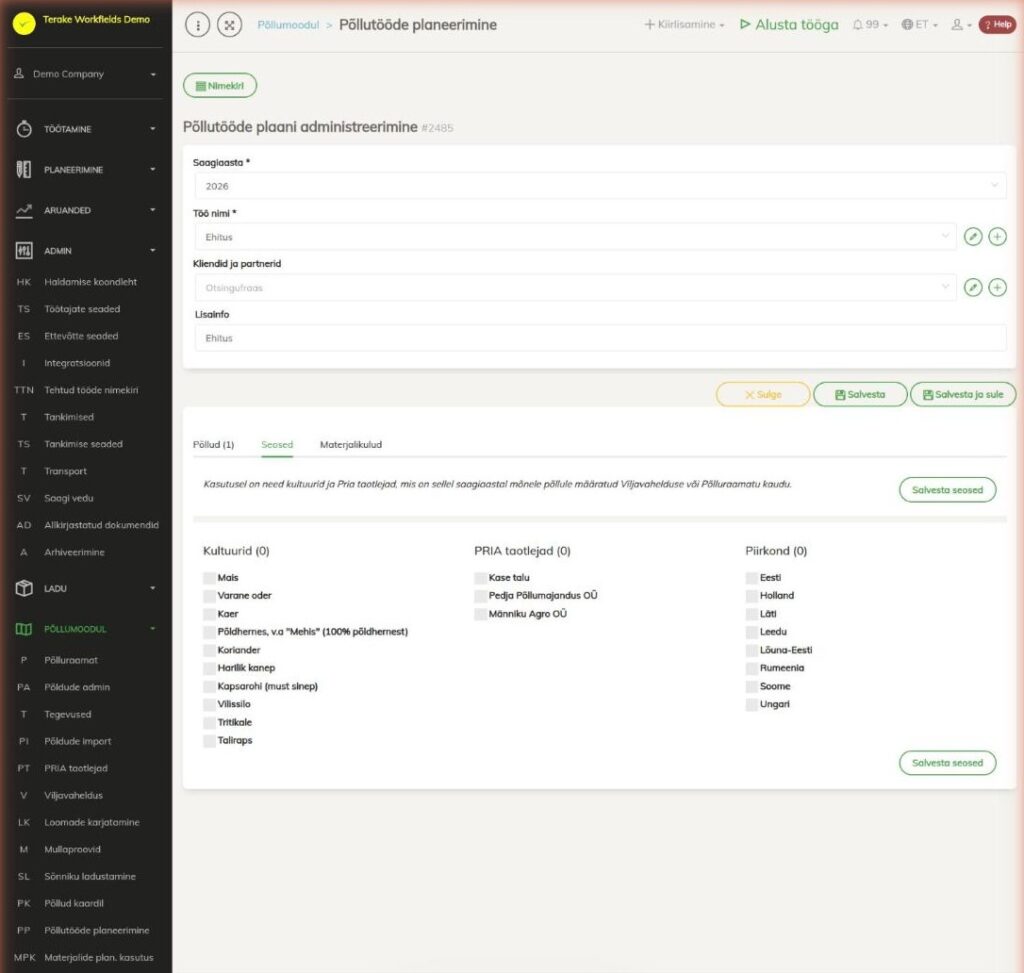Open the Kliendid ja partnerid search dropdown
1024x973 pixels.
pyautogui.click(x=575, y=287)
